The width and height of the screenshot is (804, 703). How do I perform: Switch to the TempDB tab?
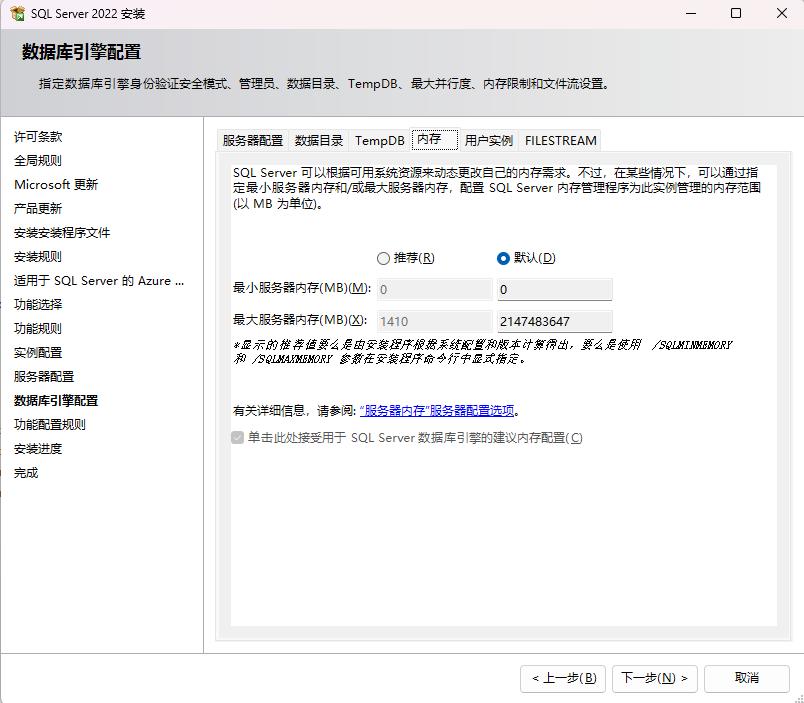(x=380, y=141)
